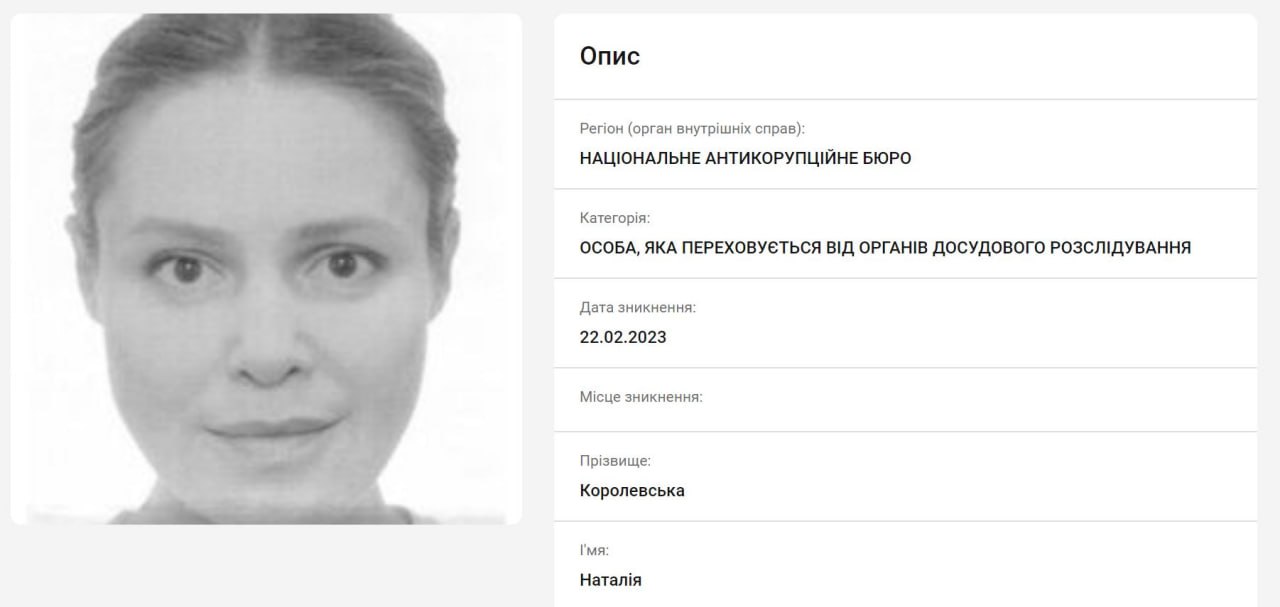Click the date value 22.02.2023
This screenshot has height=607, width=1280.
click(x=623, y=337)
